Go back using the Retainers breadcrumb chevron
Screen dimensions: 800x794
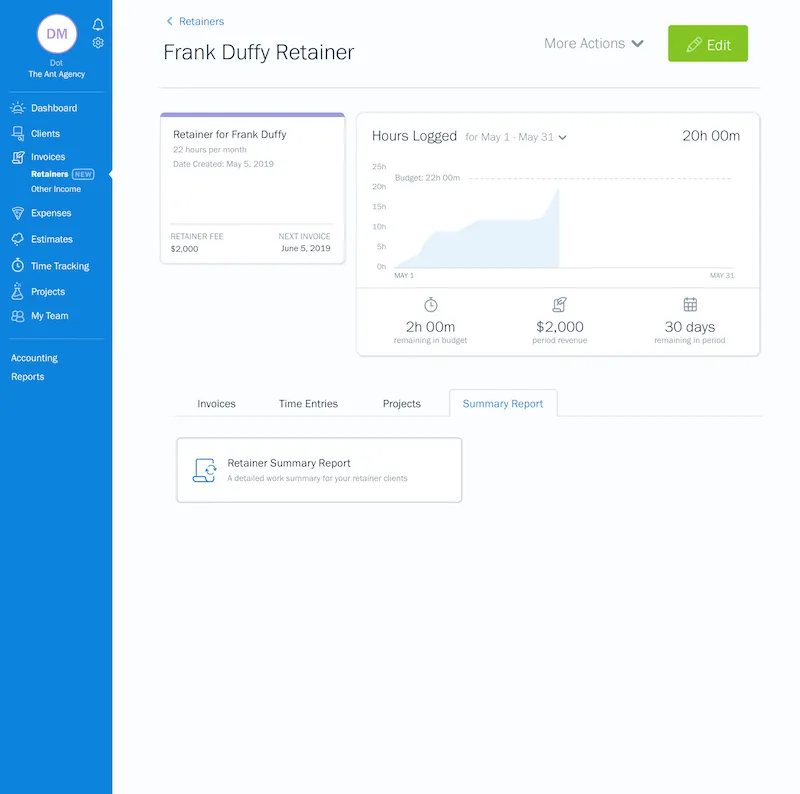tap(170, 21)
